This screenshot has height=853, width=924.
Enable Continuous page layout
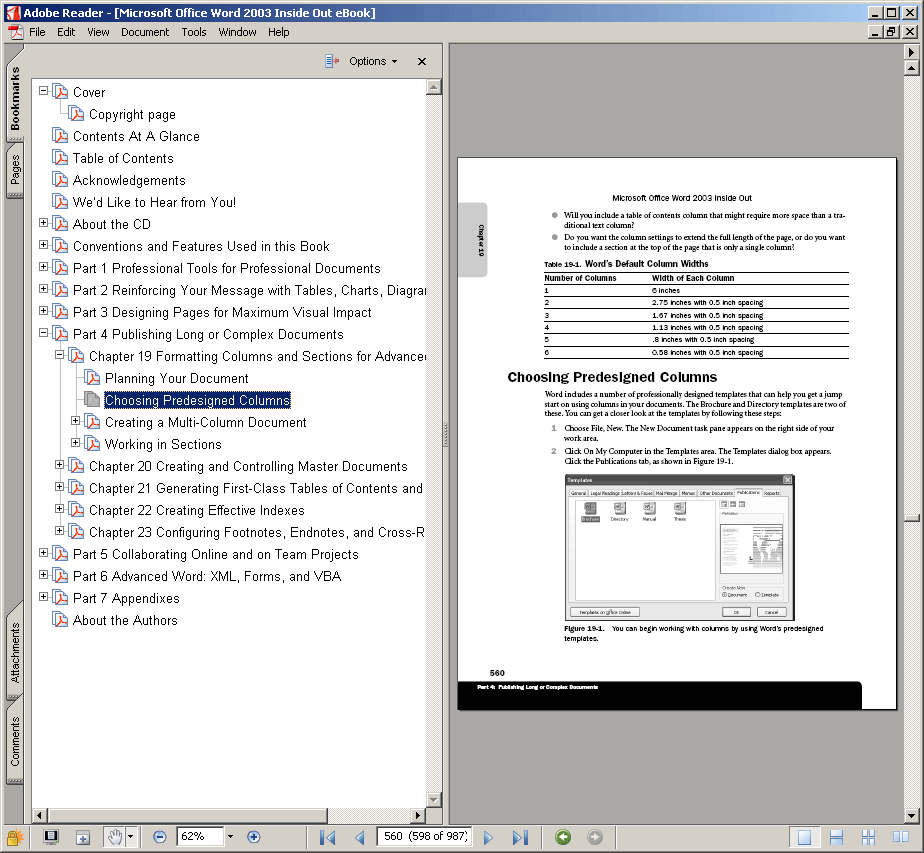tap(836, 837)
